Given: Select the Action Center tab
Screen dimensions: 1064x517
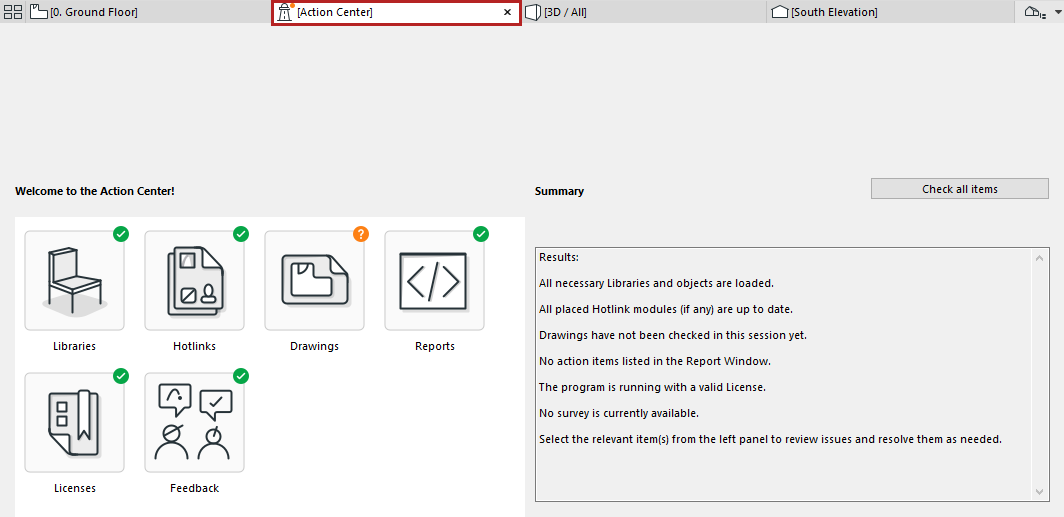Looking at the screenshot, I should (396, 12).
